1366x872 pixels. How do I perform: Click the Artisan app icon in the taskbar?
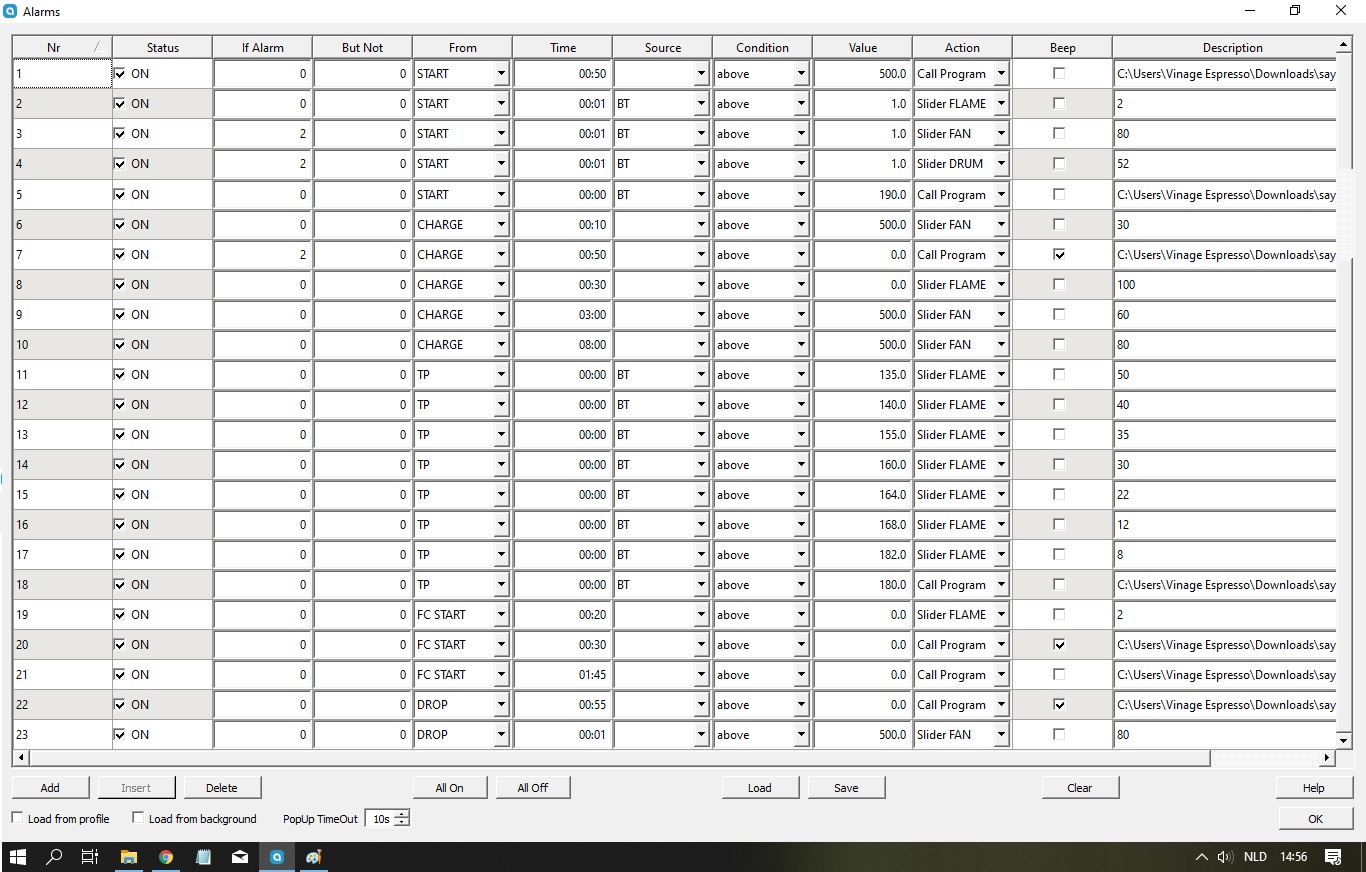tap(277, 857)
